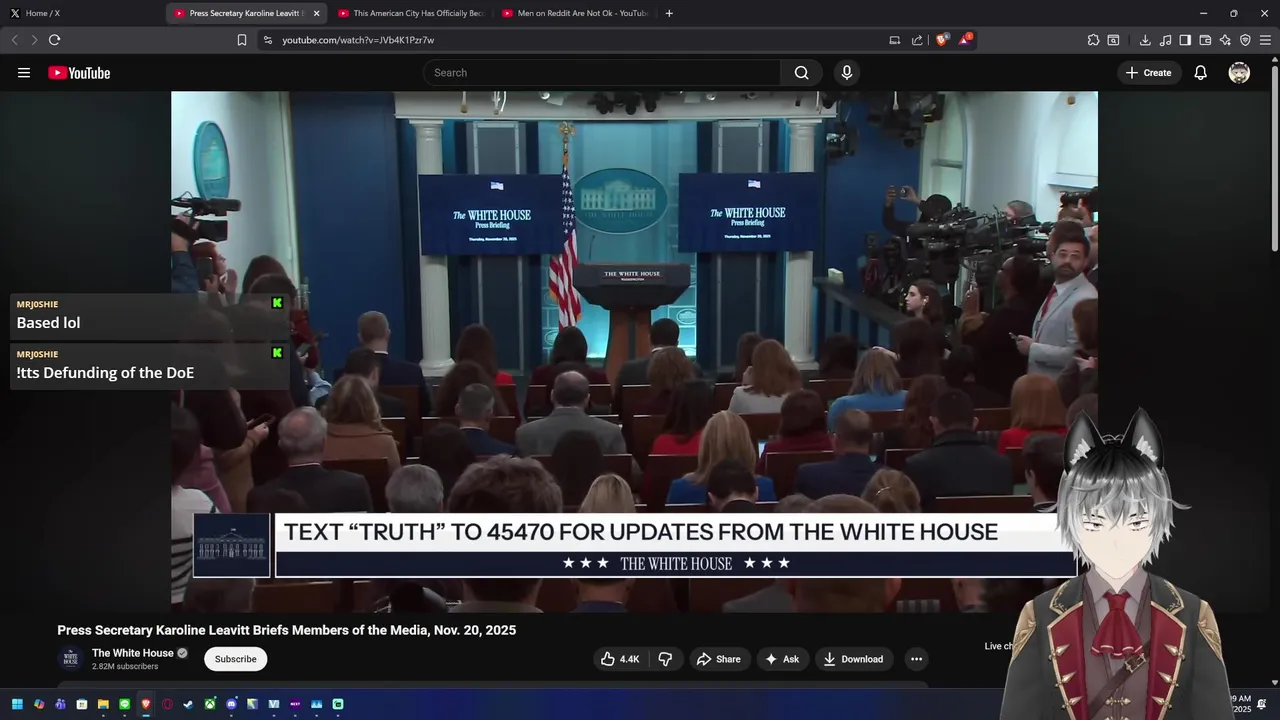This screenshot has width=1280, height=720.
Task: Open the Brave Wallet icon
Action: coord(1205,40)
